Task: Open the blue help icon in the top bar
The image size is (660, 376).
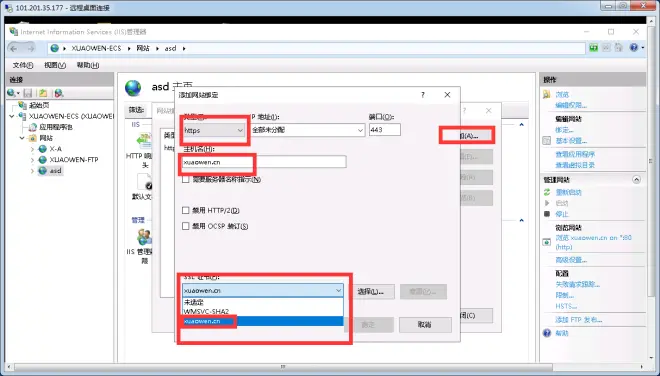Action: pyautogui.click(x=634, y=48)
